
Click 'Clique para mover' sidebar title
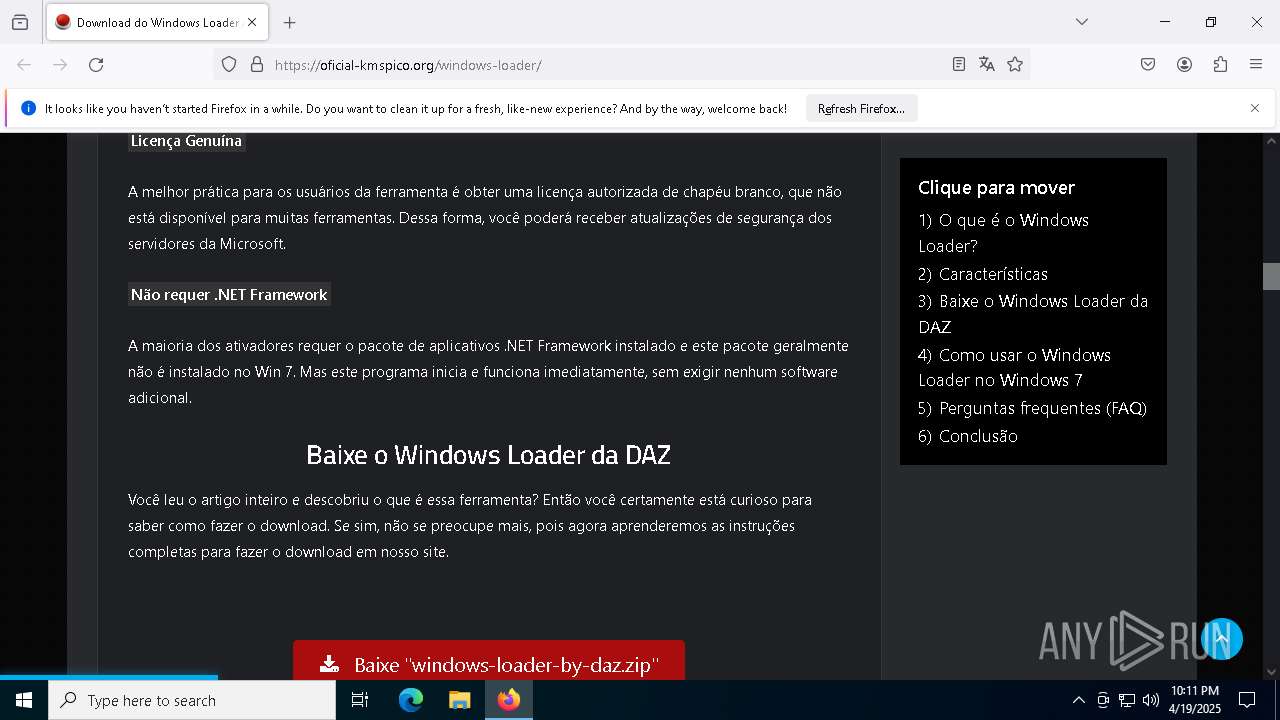tap(996, 188)
